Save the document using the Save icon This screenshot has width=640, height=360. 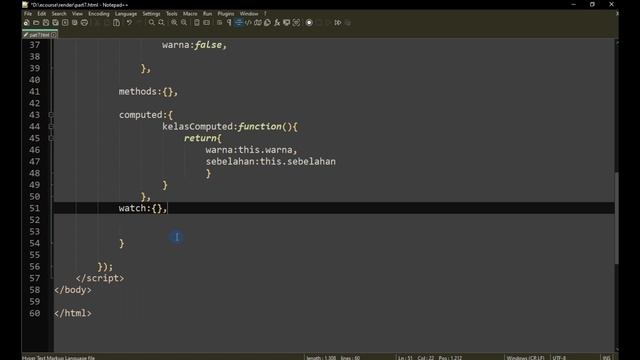[x=46, y=23]
